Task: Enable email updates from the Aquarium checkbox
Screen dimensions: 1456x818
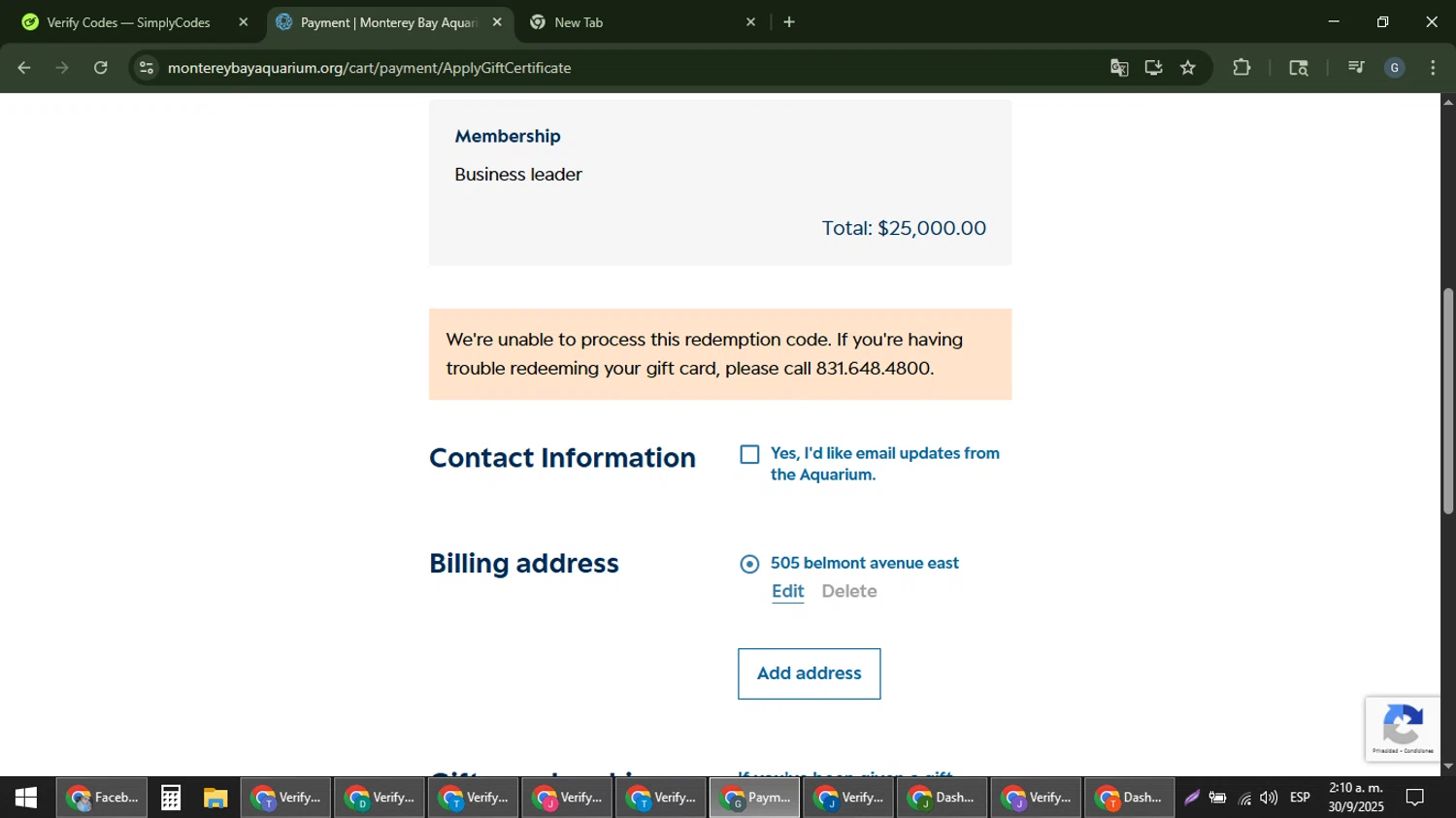Action: coord(749,454)
